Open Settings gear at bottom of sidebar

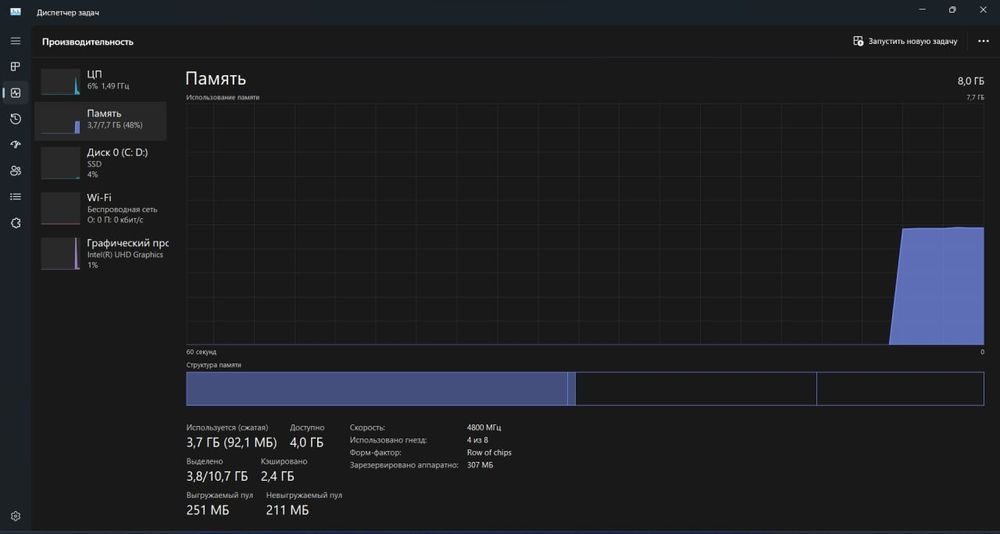coord(16,515)
